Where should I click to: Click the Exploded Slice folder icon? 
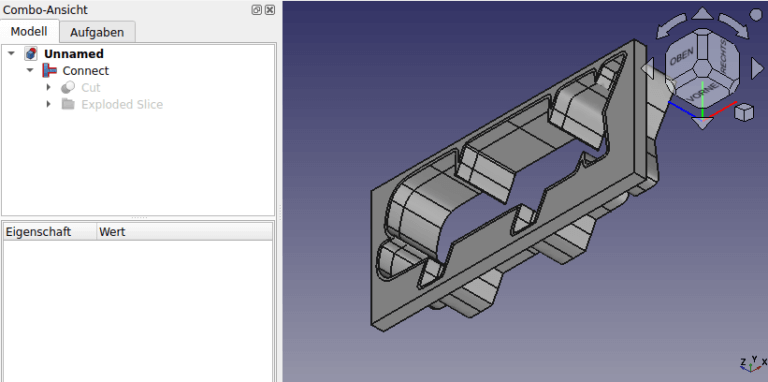[x=68, y=104]
